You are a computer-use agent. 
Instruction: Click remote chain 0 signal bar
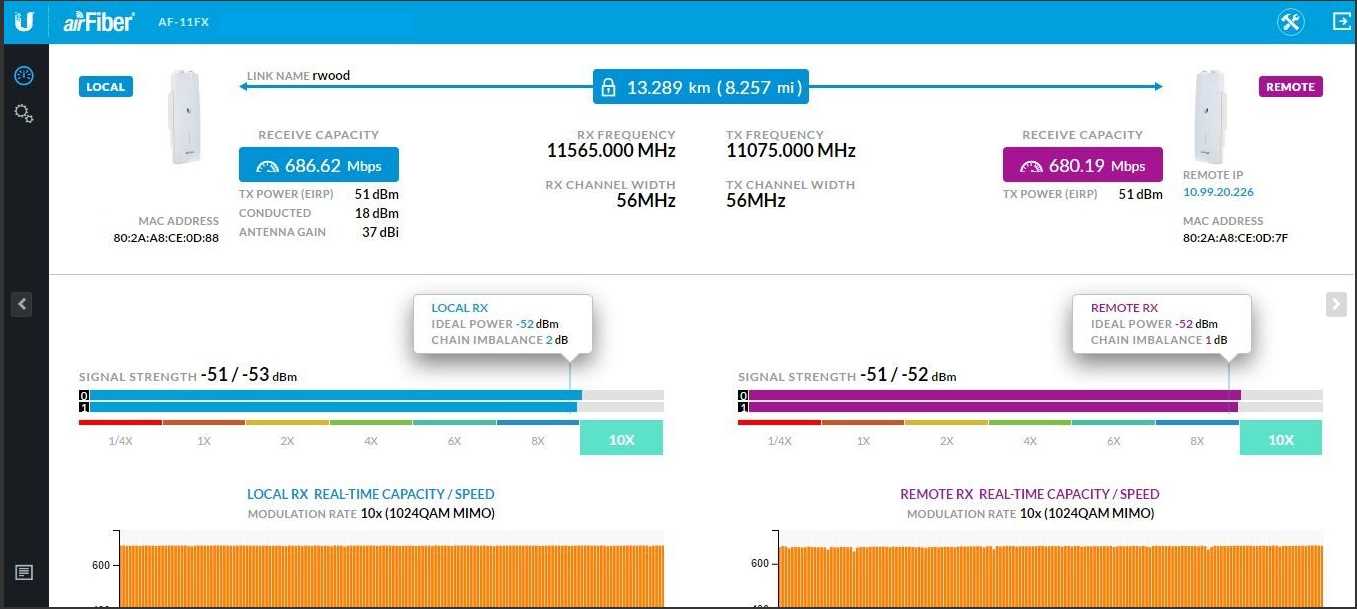click(x=994, y=395)
